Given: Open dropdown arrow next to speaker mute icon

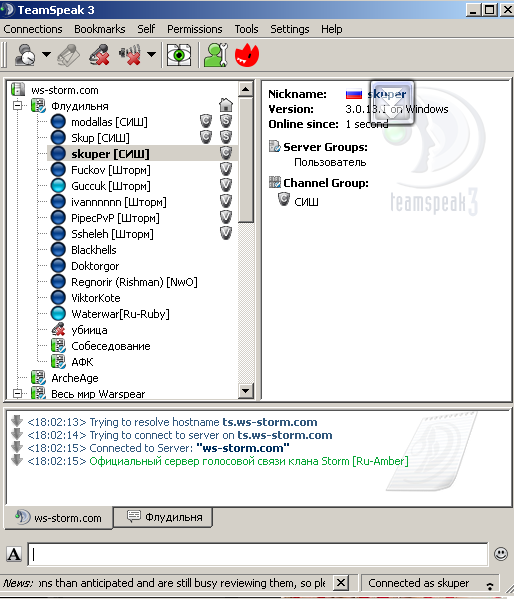Looking at the screenshot, I should pyautogui.click(x=152, y=55).
